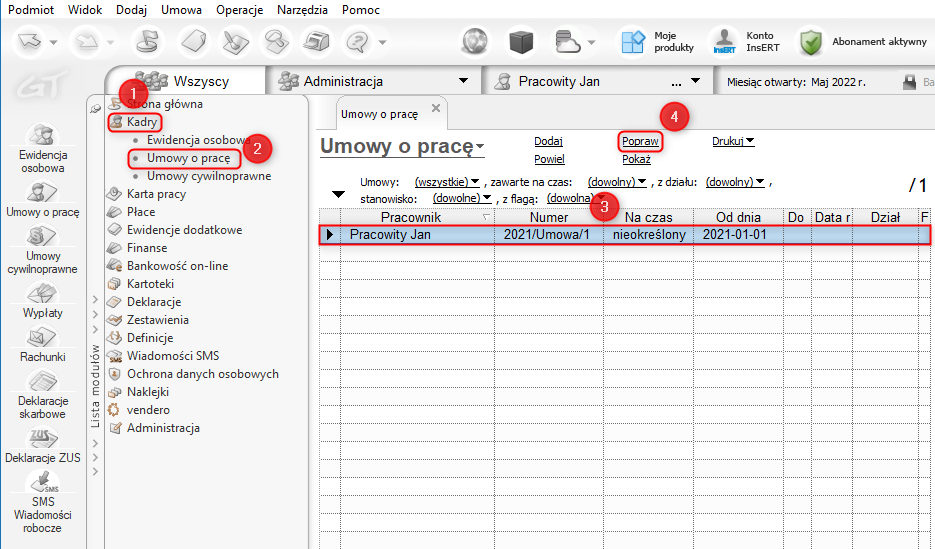Open the Drukuj link menu

[x=733, y=141]
